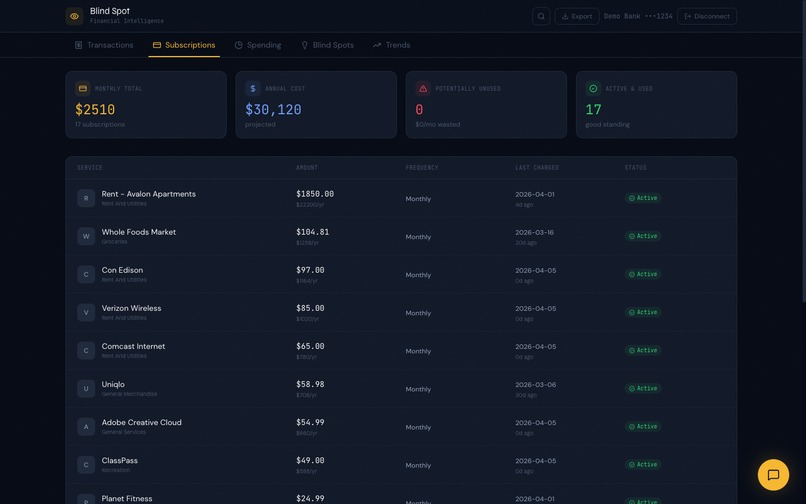Click the Potentially Unused warning icon
806x504 pixels.
(423, 88)
